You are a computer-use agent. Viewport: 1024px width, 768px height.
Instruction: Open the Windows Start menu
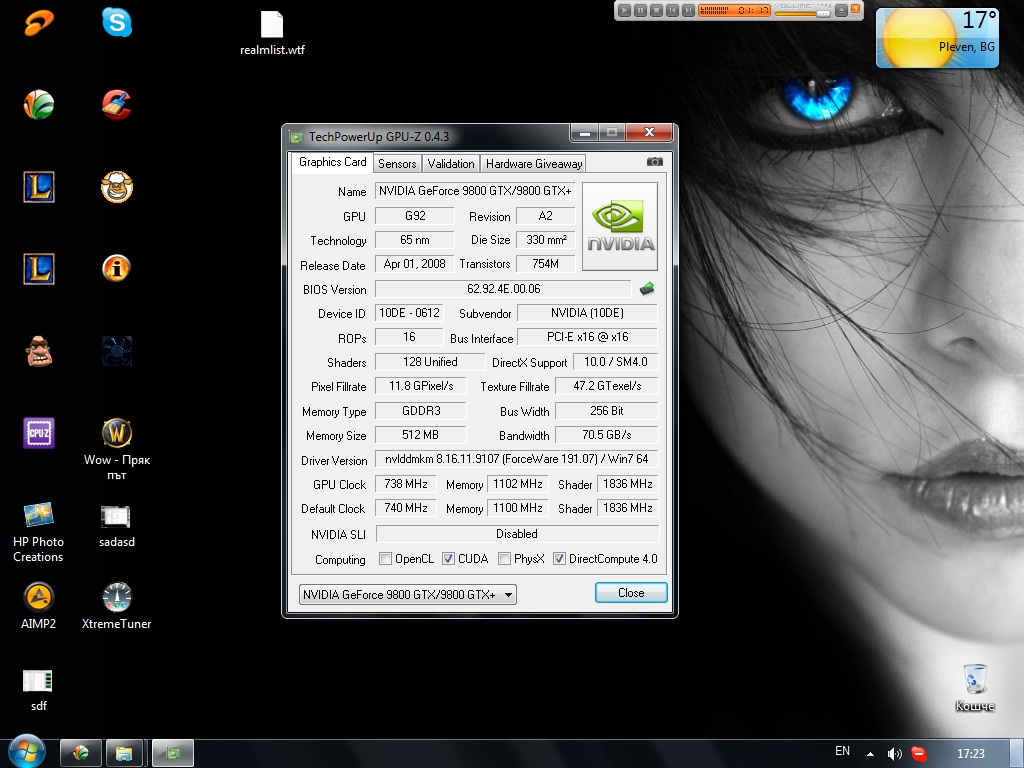[26, 751]
